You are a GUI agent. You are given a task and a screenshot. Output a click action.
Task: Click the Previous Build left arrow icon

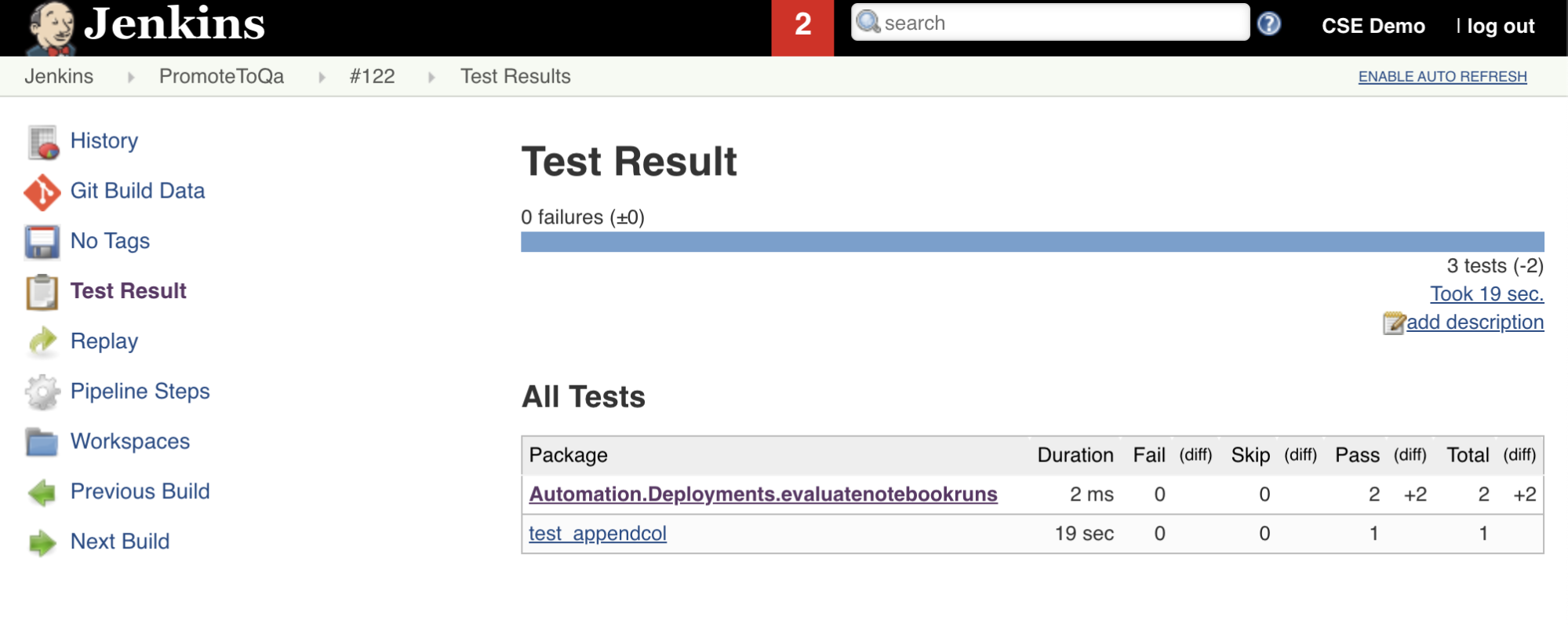(x=42, y=492)
